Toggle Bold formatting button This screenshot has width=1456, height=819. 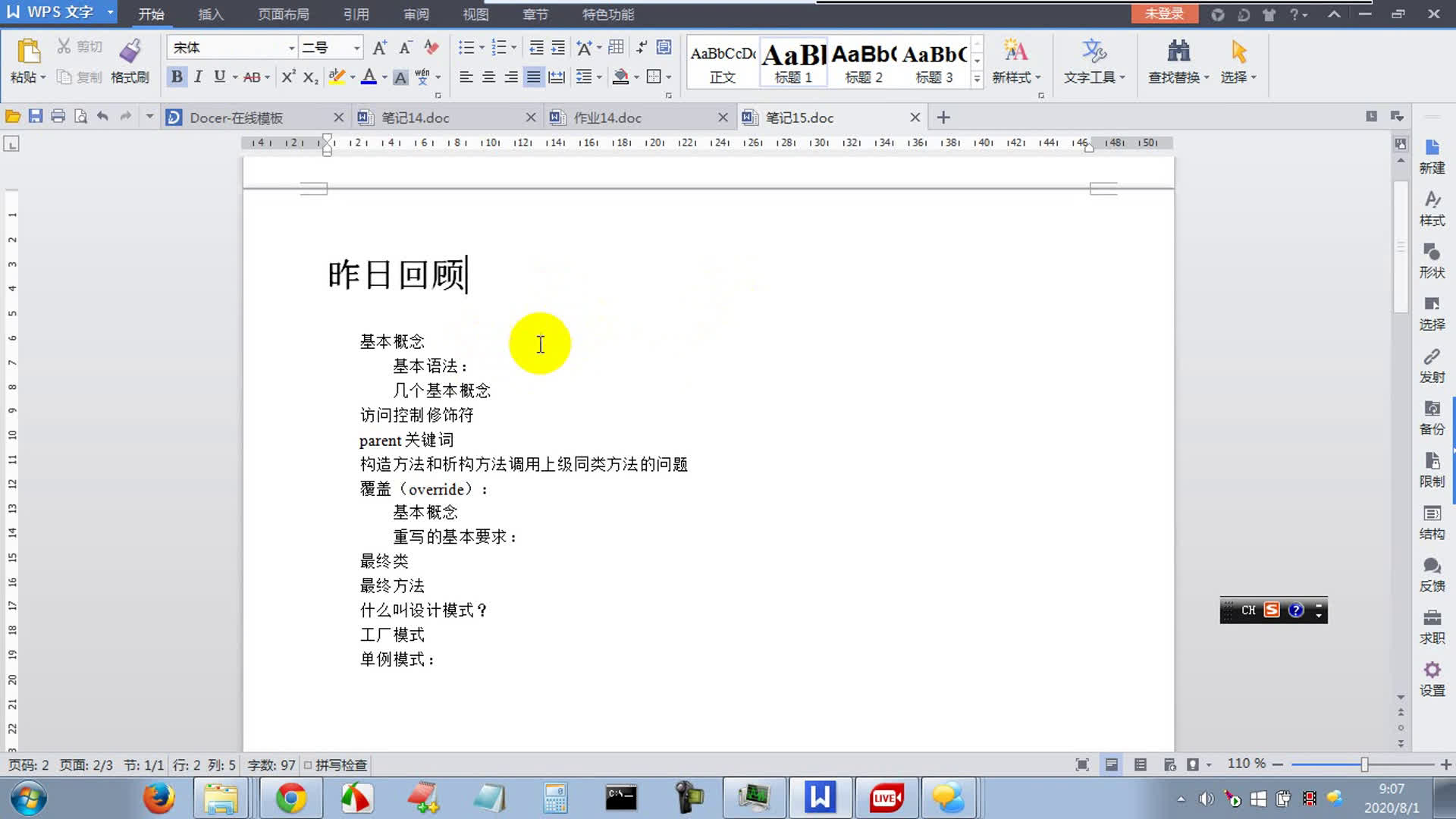pos(177,77)
